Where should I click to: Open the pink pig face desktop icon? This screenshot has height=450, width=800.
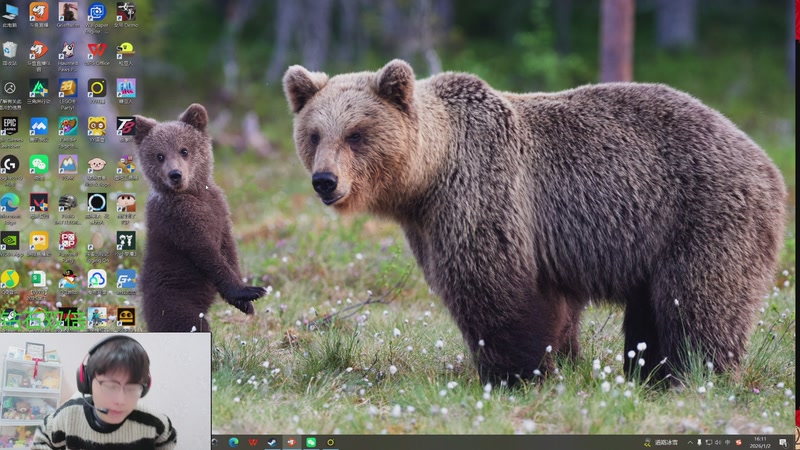(97, 170)
